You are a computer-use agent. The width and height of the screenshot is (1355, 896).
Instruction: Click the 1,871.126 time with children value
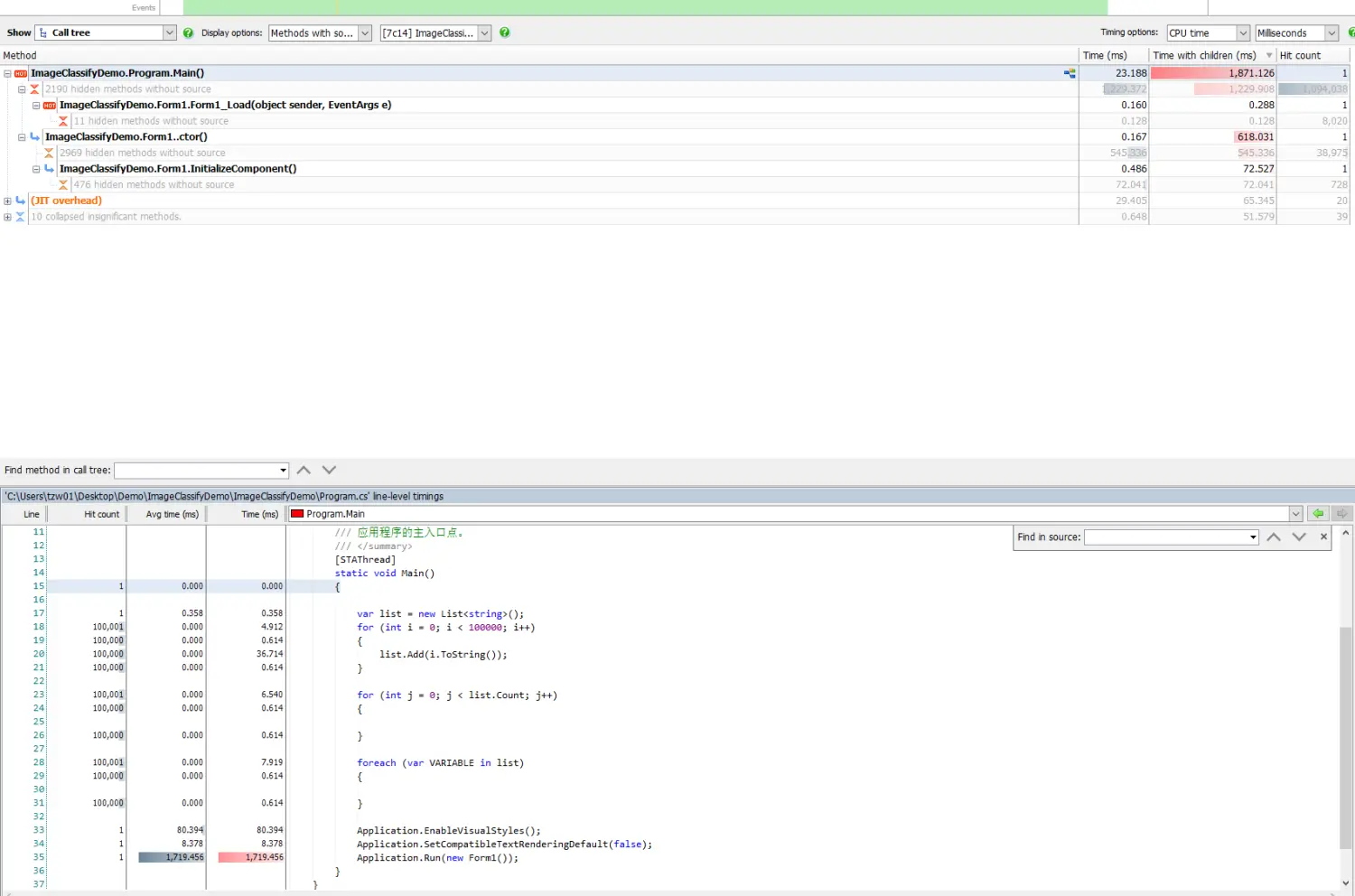click(1251, 73)
